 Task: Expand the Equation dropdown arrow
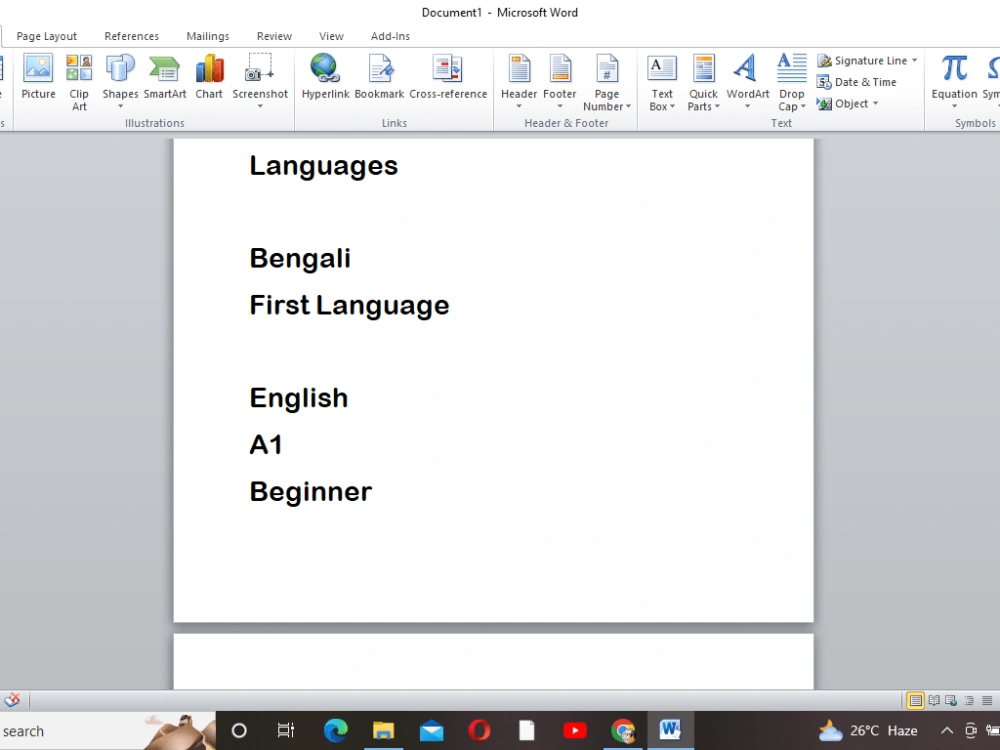(954, 107)
